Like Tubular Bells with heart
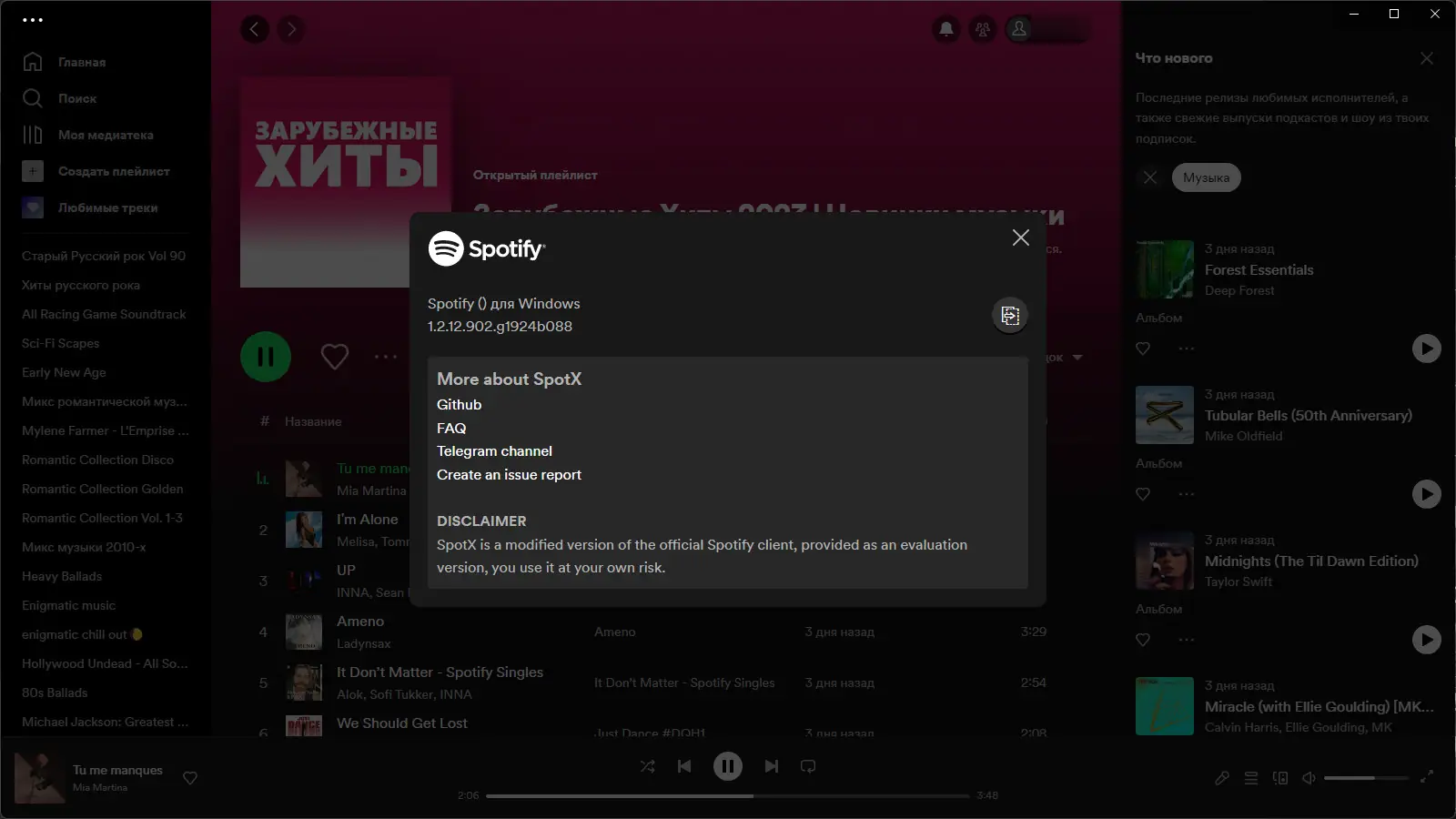Viewport: 1456px width, 819px height. tap(1143, 494)
